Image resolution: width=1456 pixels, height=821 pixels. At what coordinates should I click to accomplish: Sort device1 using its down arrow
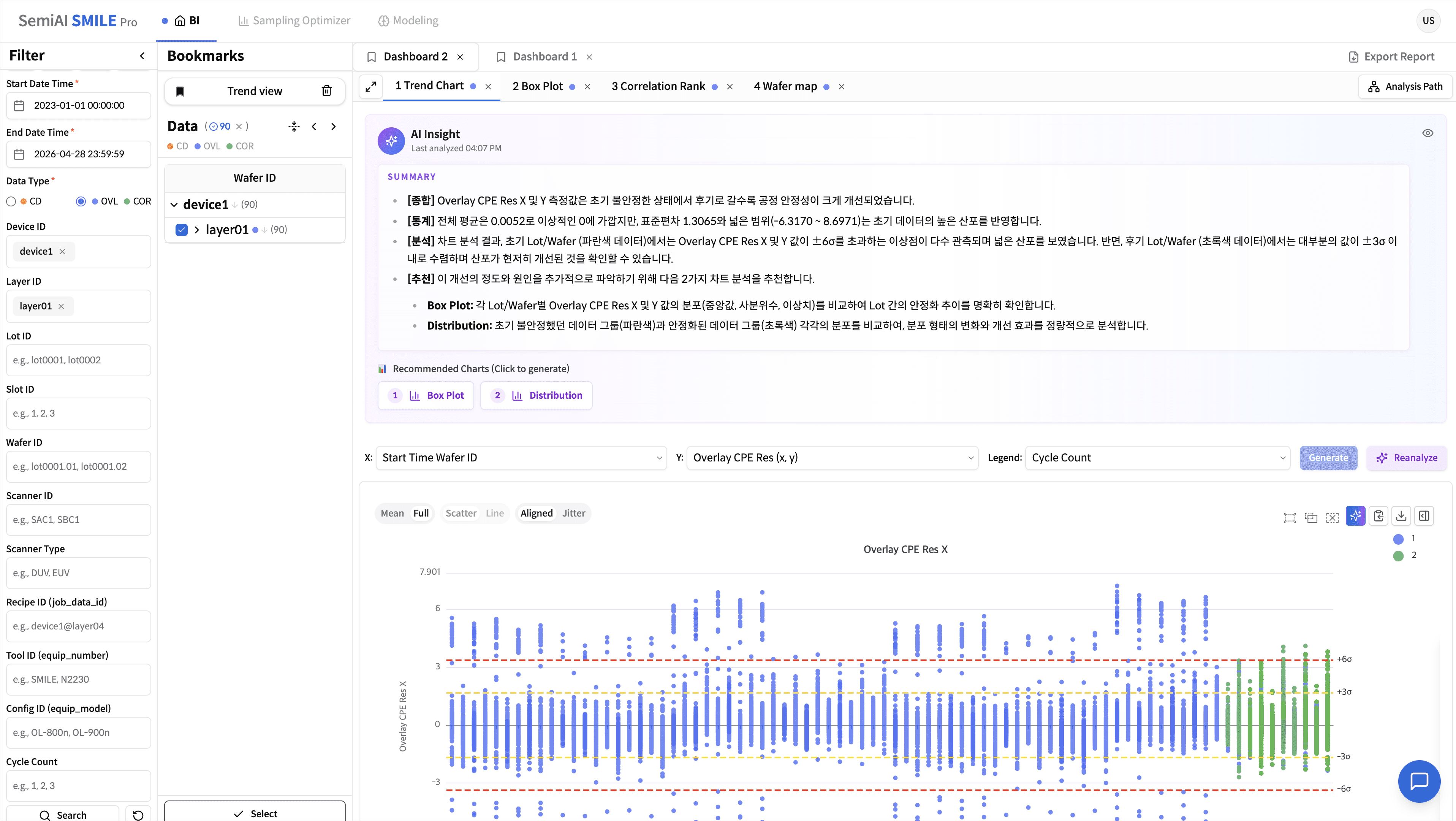pyautogui.click(x=234, y=205)
